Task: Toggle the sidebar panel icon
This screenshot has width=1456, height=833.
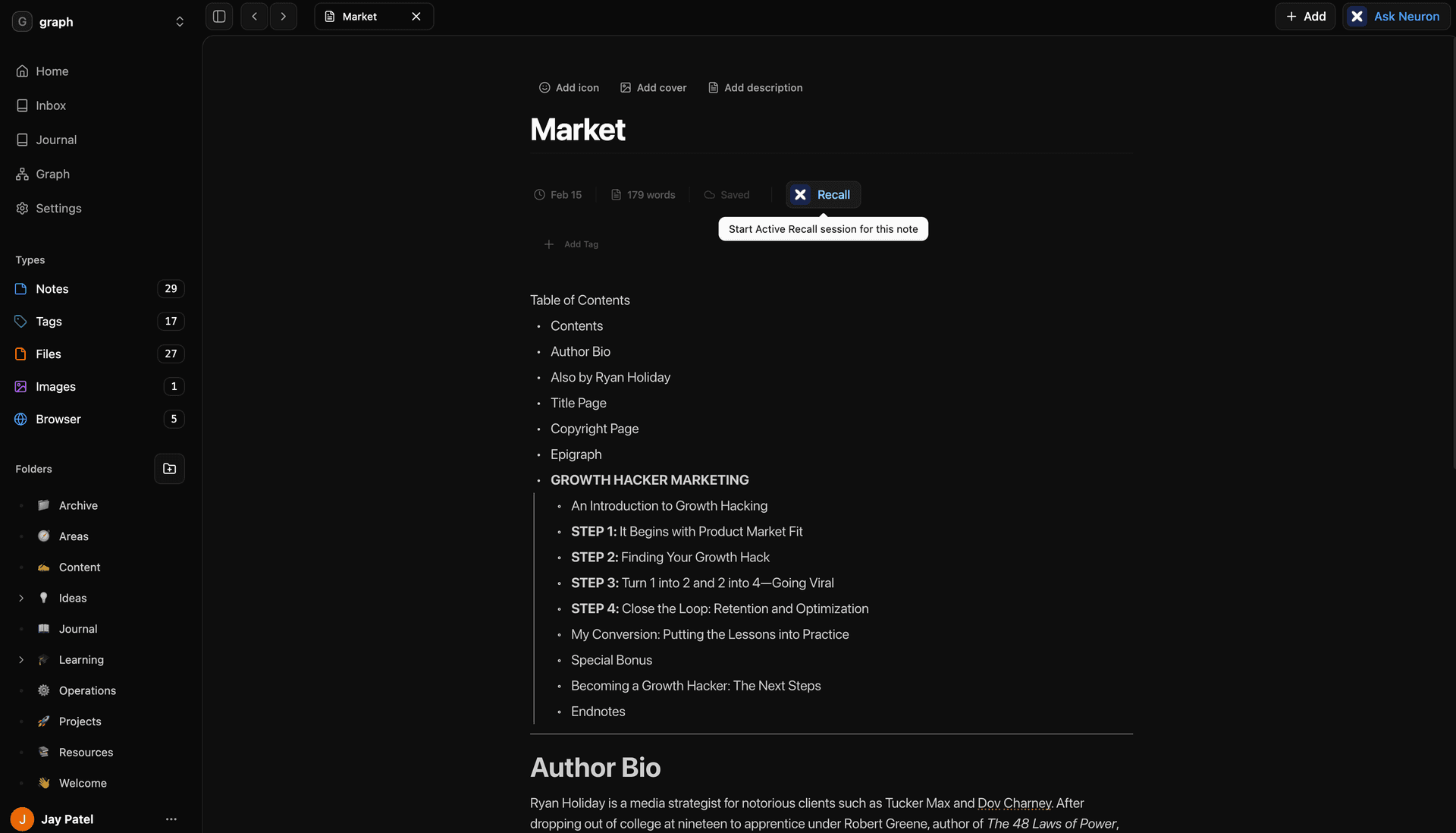Action: point(219,17)
